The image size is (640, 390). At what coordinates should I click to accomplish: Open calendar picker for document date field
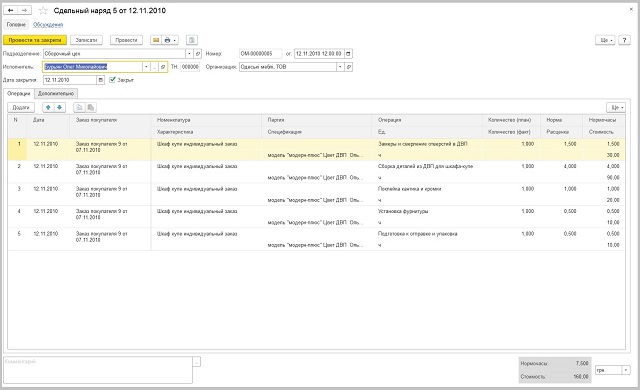tap(348, 53)
